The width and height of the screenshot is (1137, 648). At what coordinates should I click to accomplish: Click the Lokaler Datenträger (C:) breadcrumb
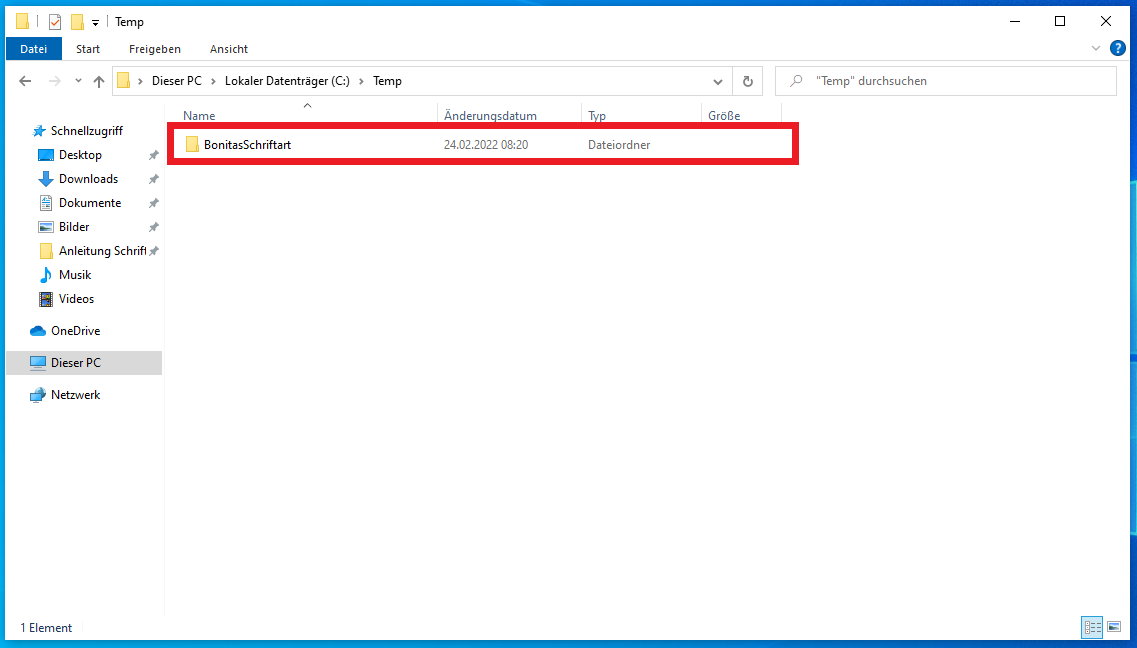tap(286, 81)
